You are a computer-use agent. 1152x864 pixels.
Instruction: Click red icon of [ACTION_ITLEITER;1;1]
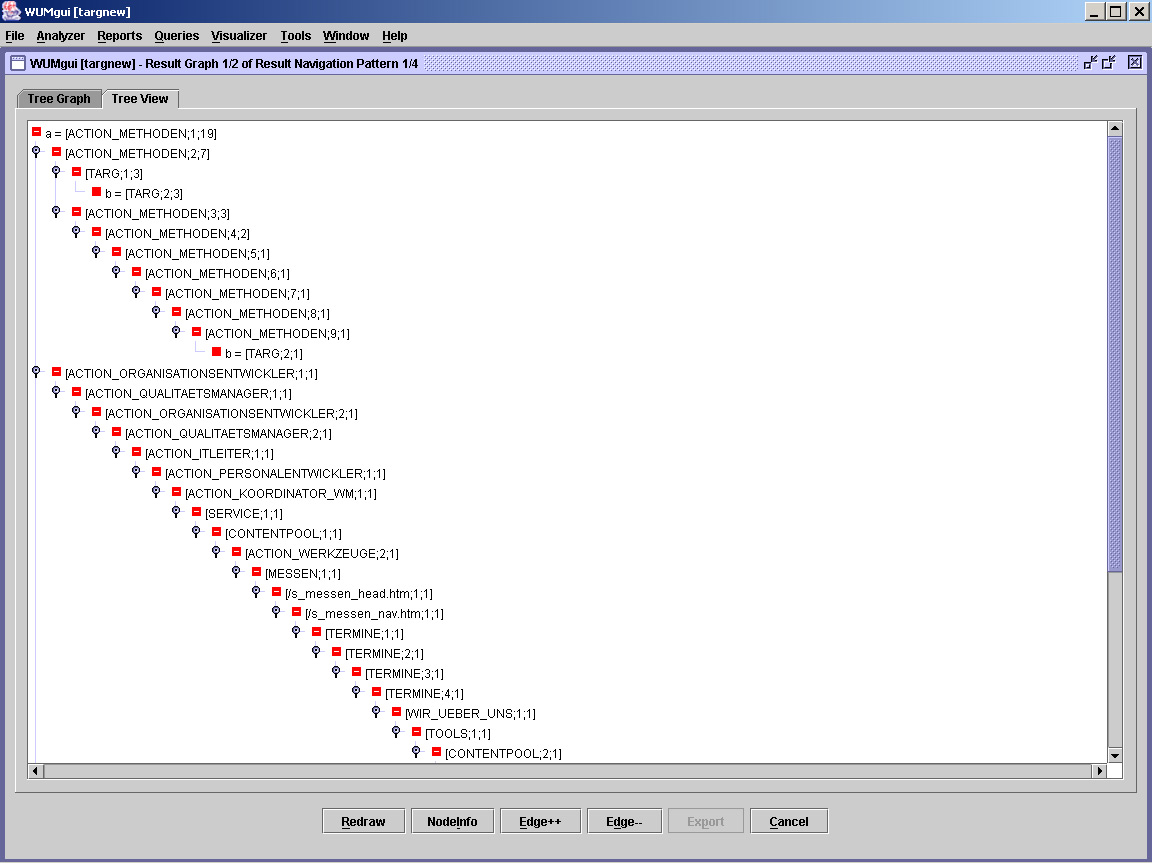136,451
